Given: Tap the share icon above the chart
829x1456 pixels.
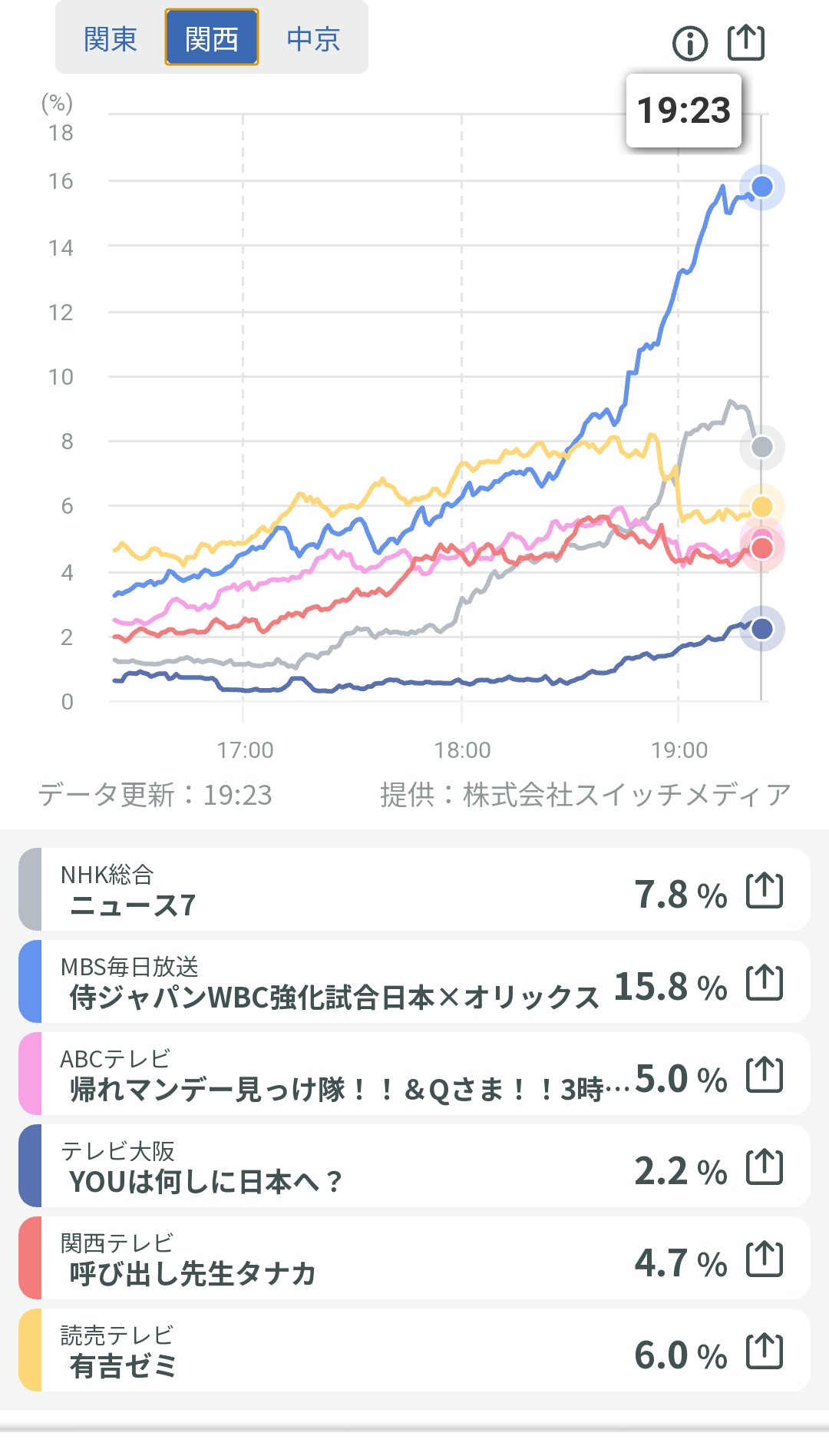Looking at the screenshot, I should [746, 42].
